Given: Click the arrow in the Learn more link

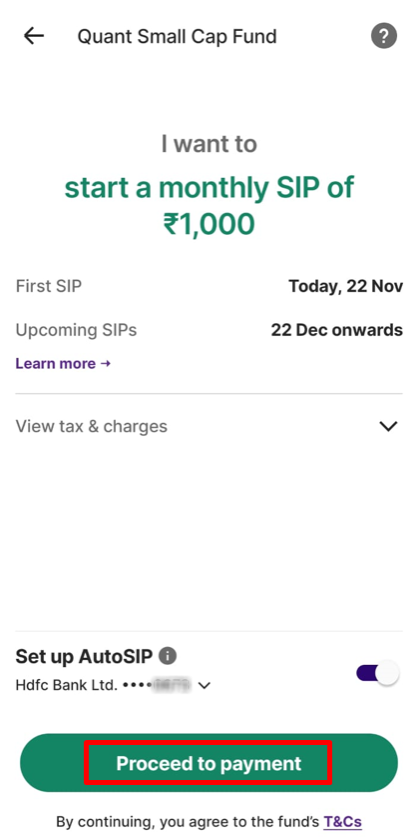Looking at the screenshot, I should [x=106, y=363].
